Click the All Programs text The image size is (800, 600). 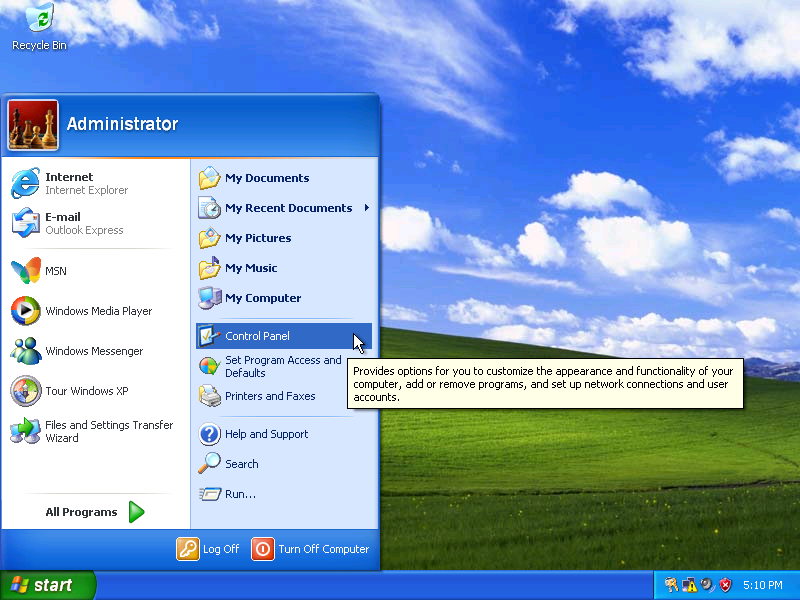point(81,512)
